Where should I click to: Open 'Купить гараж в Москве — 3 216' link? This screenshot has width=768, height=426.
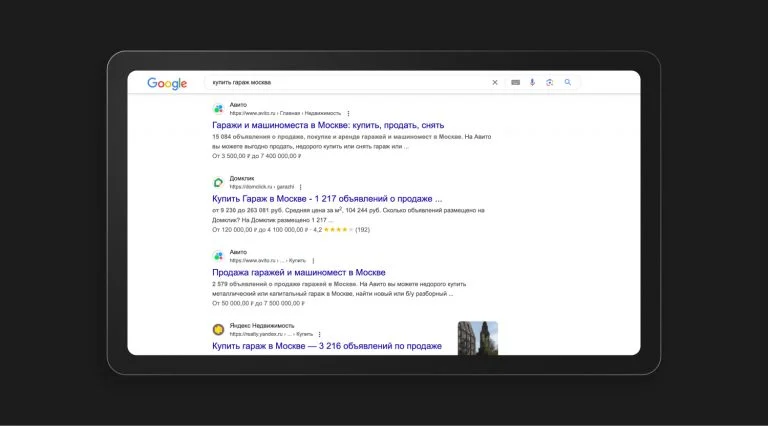[327, 346]
